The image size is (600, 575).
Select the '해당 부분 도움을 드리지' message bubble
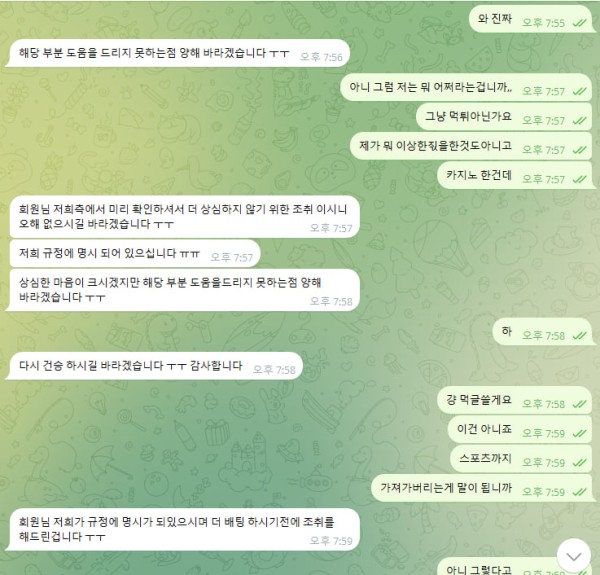coord(178,53)
